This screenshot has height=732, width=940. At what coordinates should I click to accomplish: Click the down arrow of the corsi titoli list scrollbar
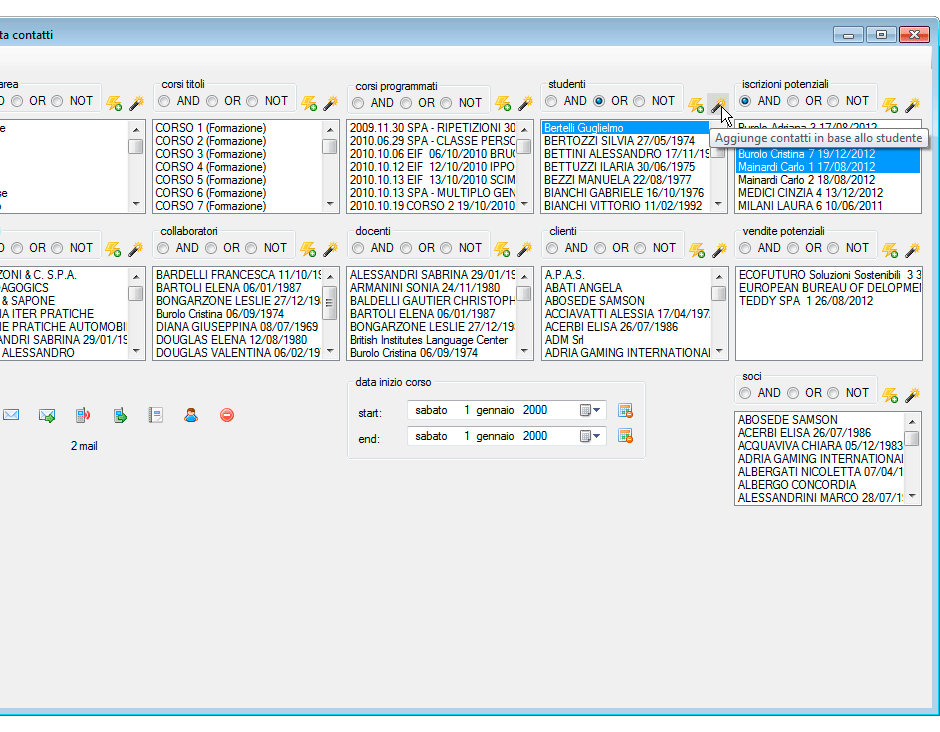coord(330,204)
